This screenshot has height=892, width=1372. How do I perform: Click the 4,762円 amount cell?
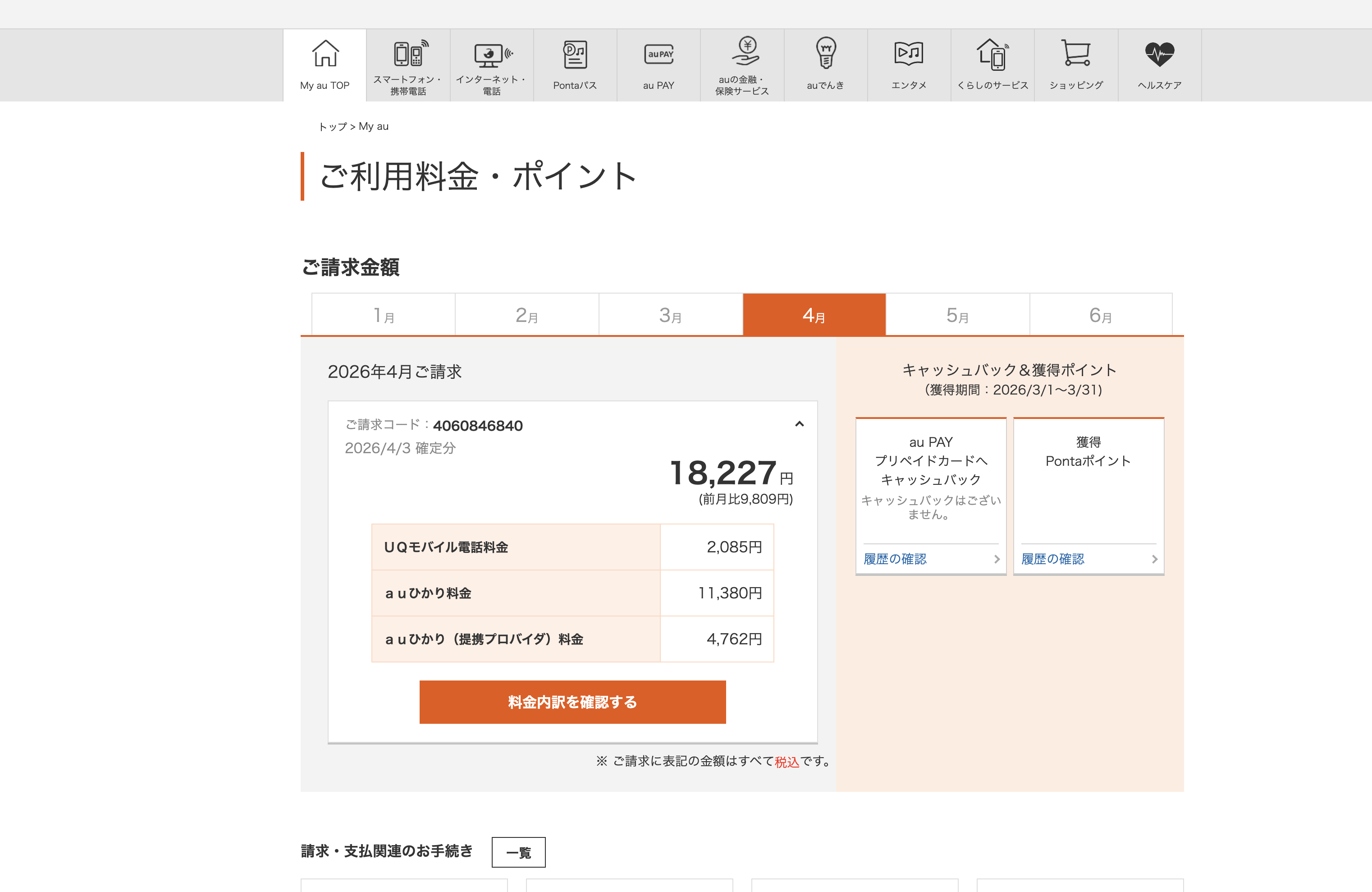(717, 639)
